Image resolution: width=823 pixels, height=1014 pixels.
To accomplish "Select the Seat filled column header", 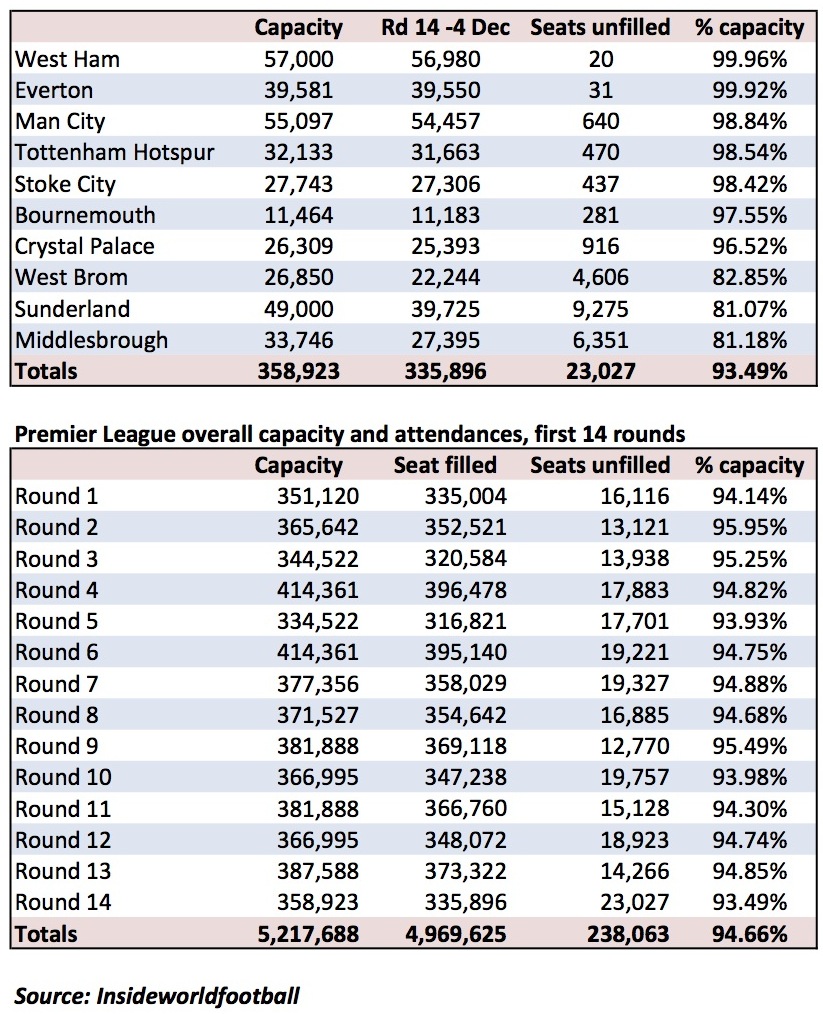I will 445,465.
